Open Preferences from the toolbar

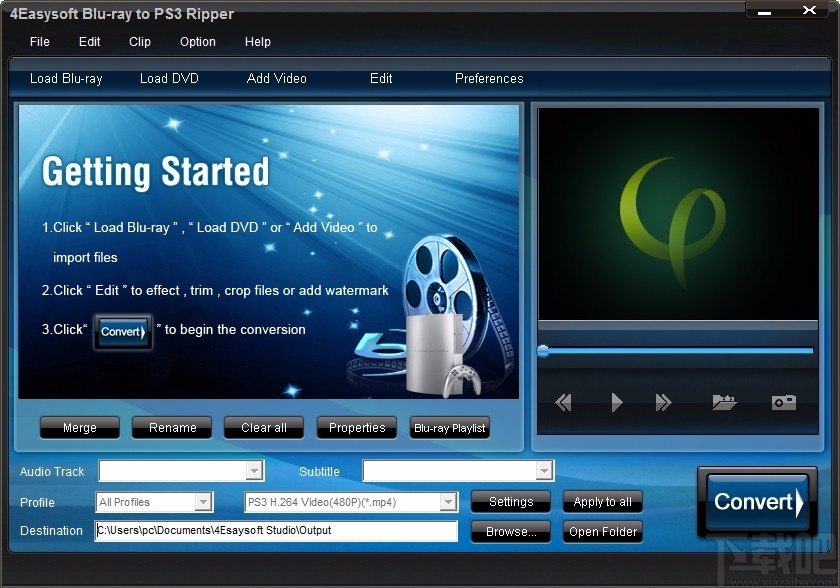(488, 78)
